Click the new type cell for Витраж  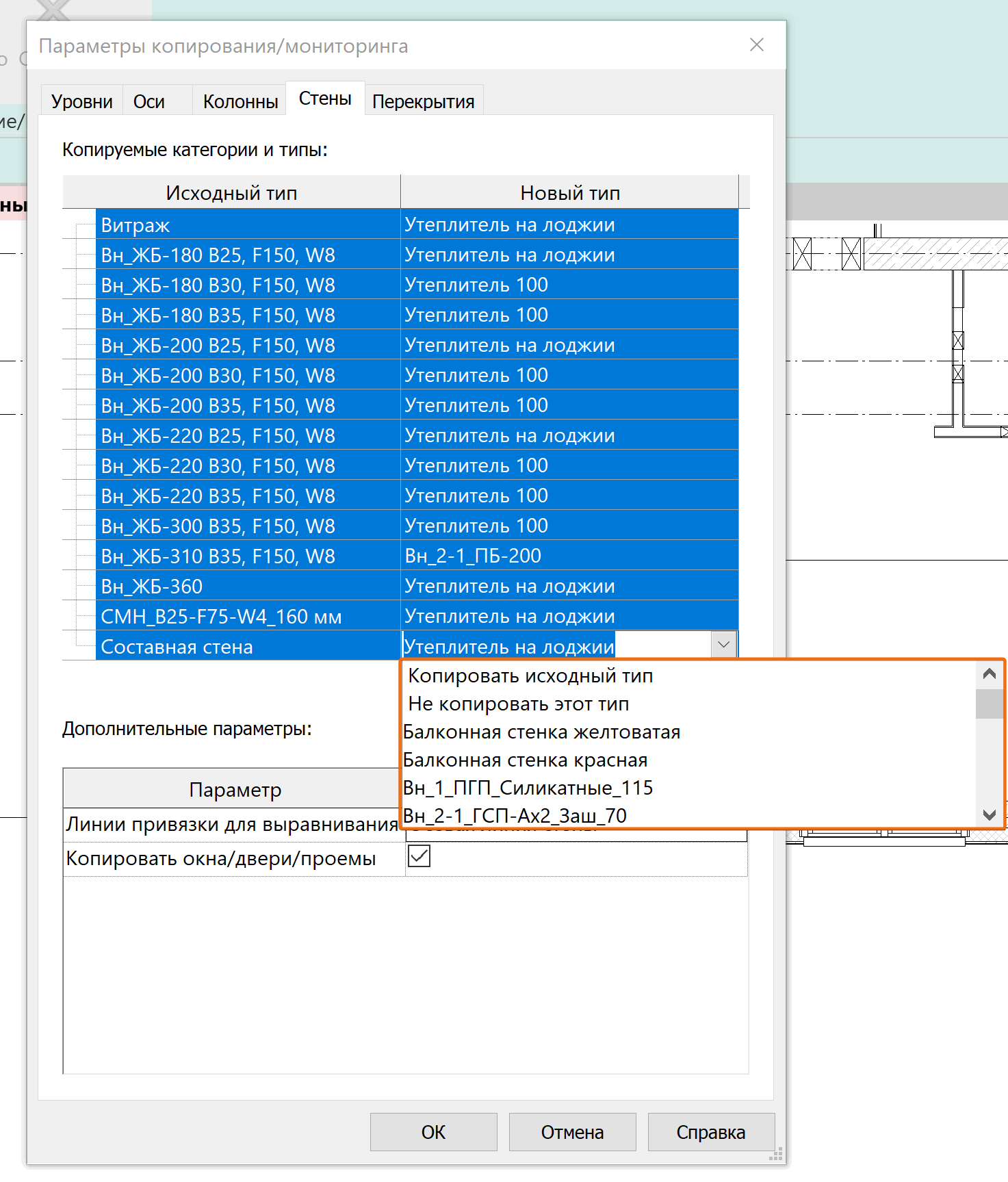coord(569,224)
